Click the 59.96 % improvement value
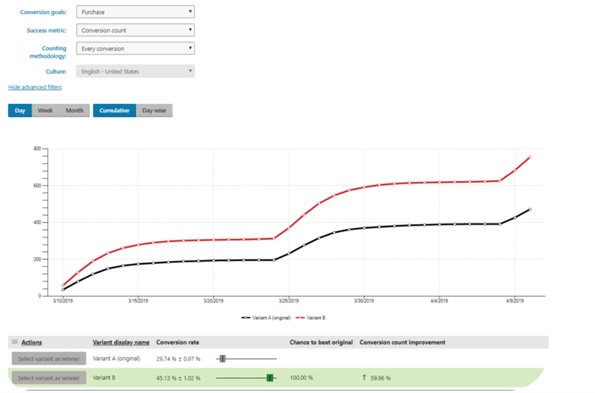This screenshot has width=595, height=393. coord(381,378)
